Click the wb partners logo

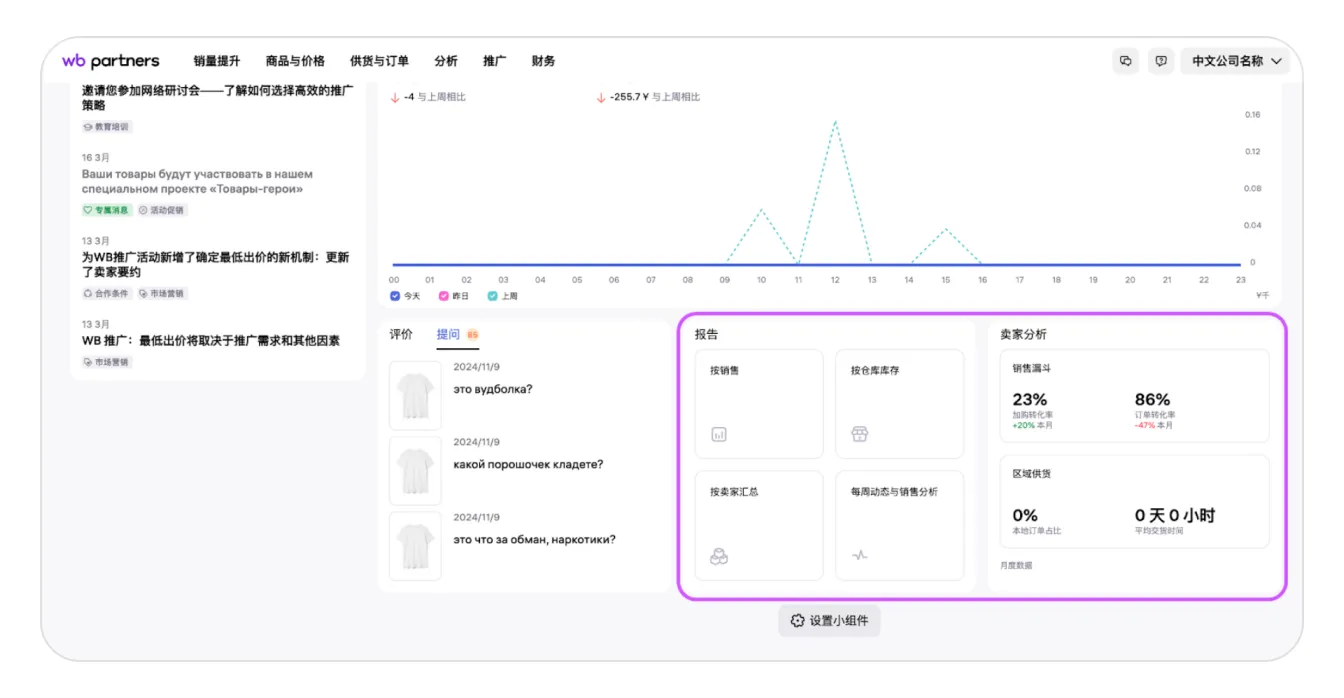[110, 61]
